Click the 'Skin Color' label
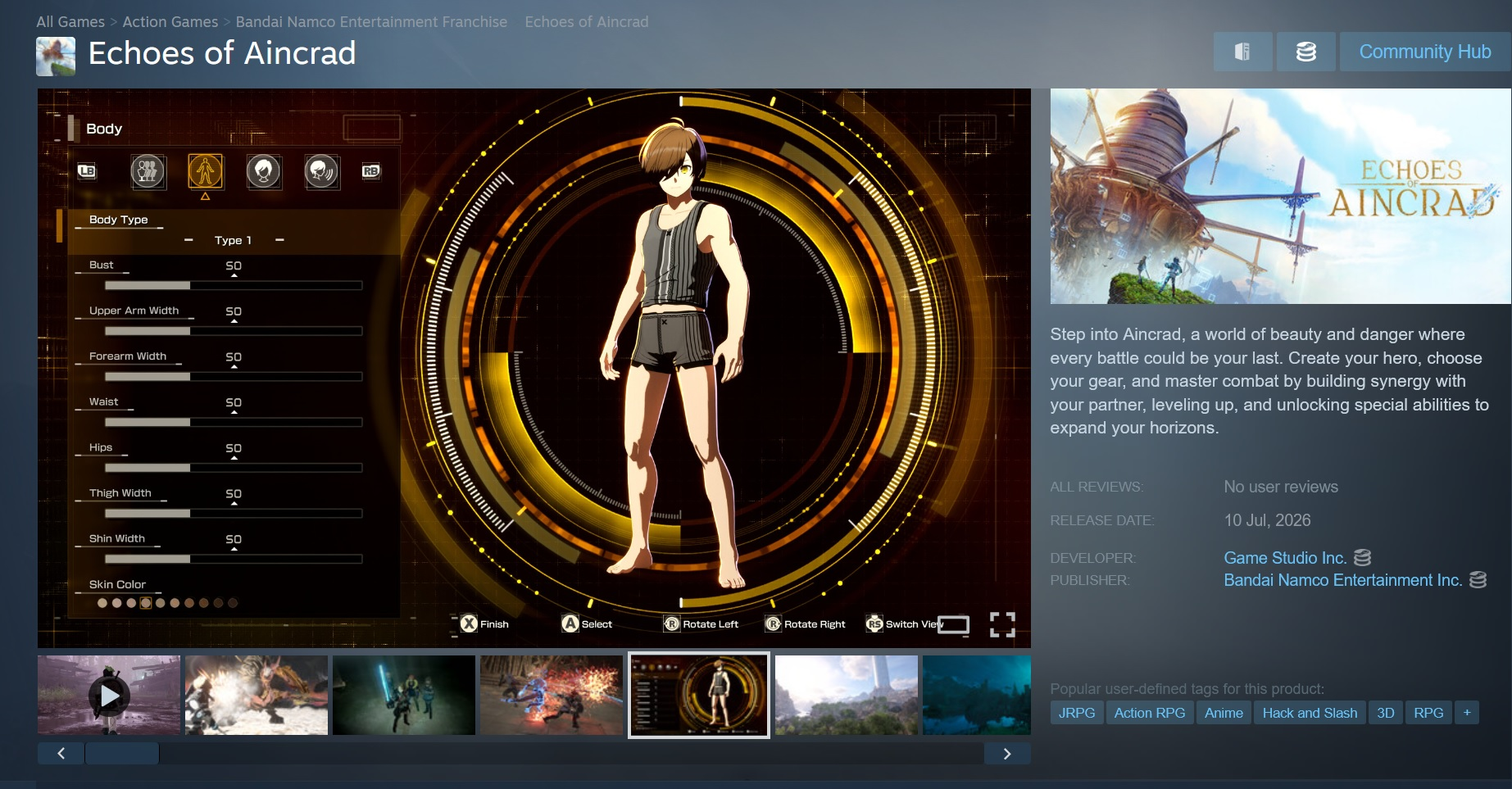Screen dimensions: 1512x789 (117, 584)
